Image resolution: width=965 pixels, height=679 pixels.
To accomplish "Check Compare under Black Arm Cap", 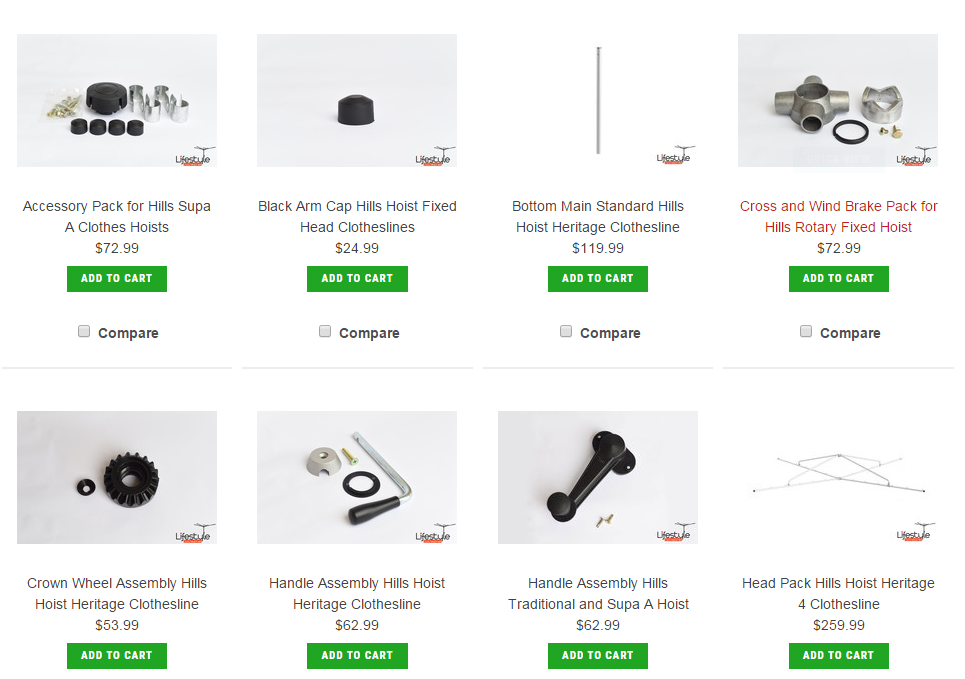I will (325, 331).
